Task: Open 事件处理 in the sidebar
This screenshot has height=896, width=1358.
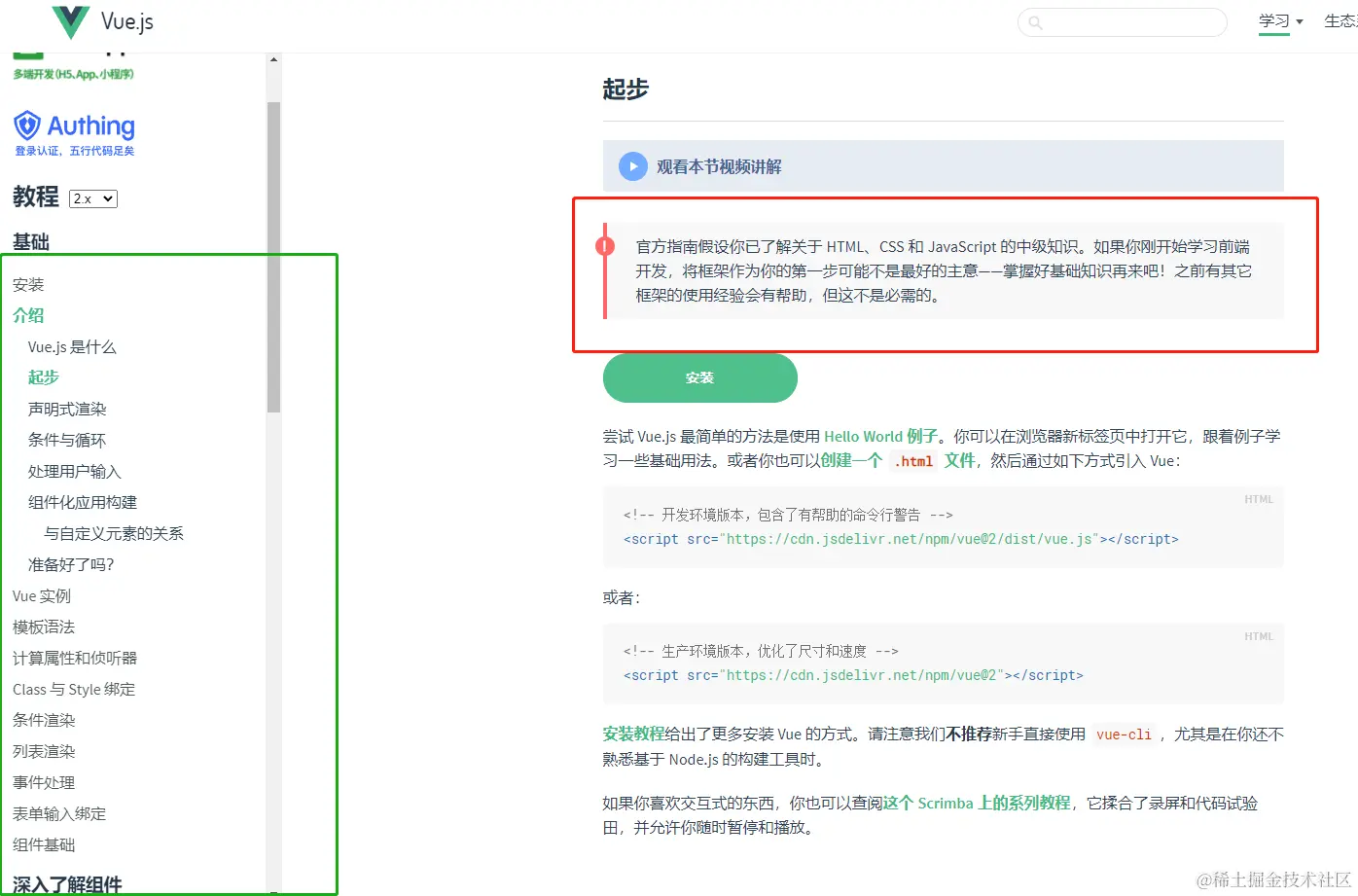Action: [x=44, y=782]
